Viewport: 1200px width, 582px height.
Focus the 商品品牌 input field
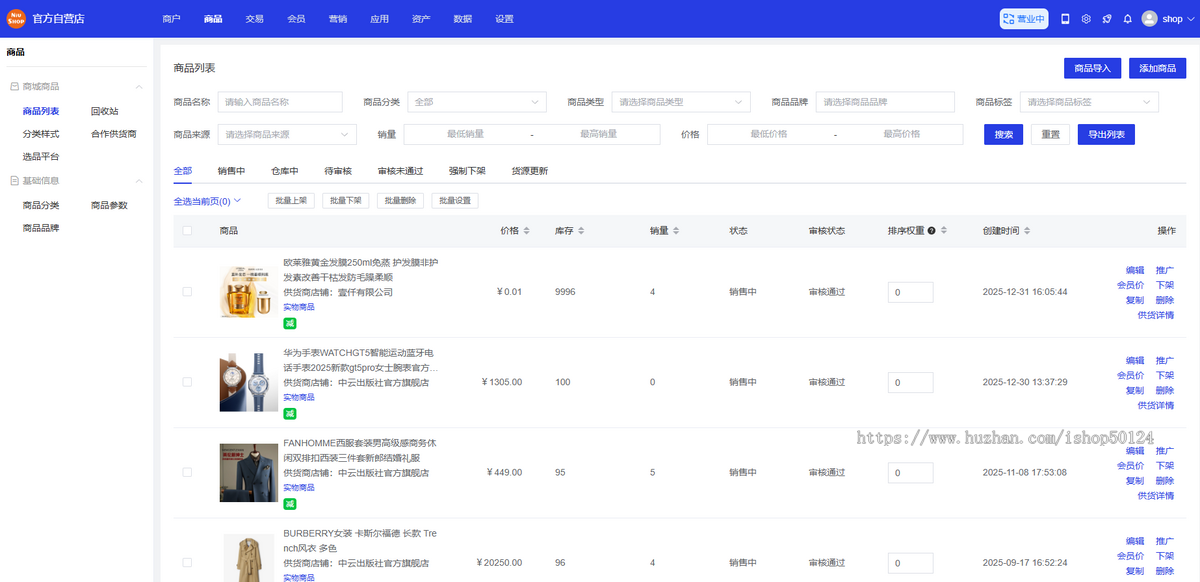885,102
